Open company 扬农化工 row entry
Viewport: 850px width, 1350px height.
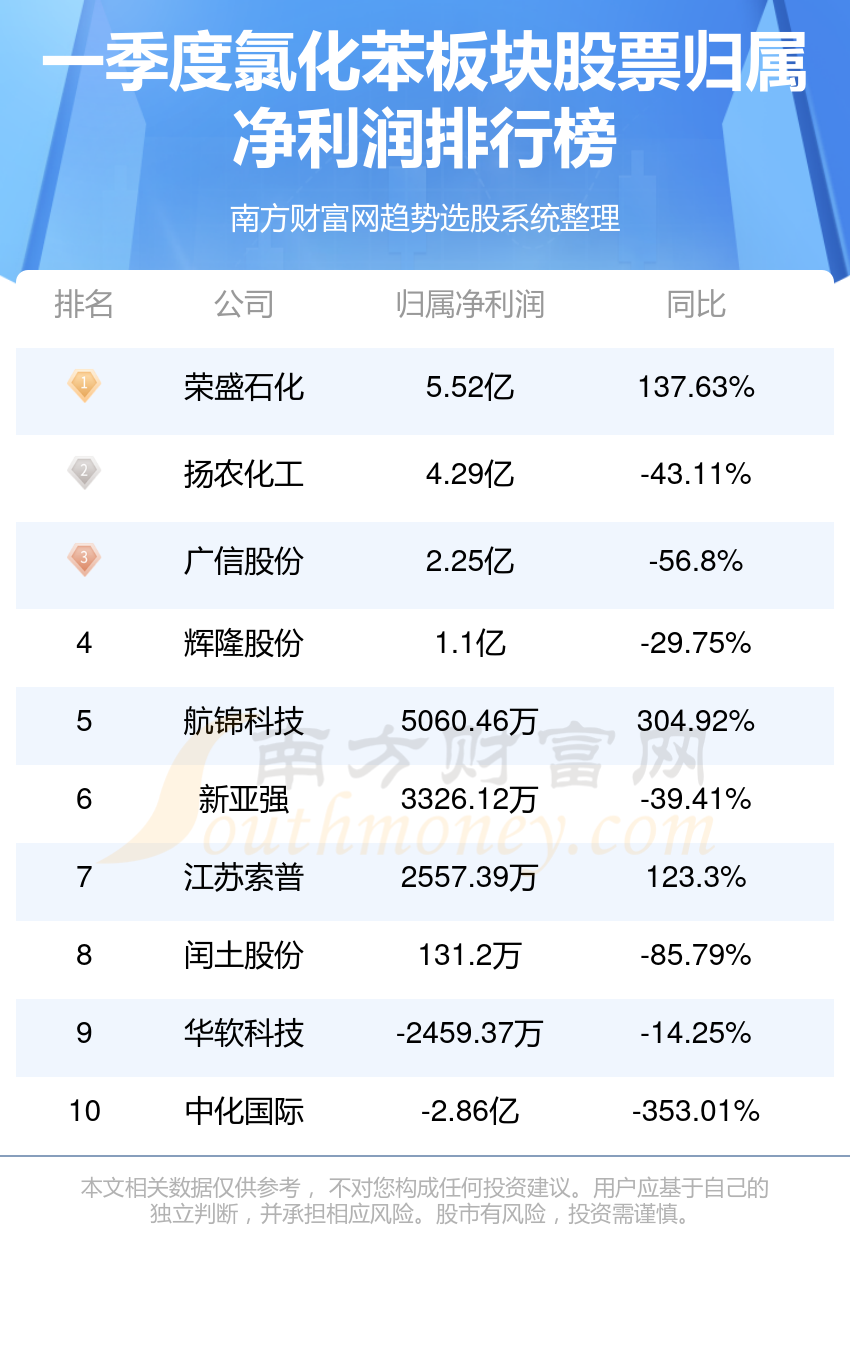tap(243, 473)
